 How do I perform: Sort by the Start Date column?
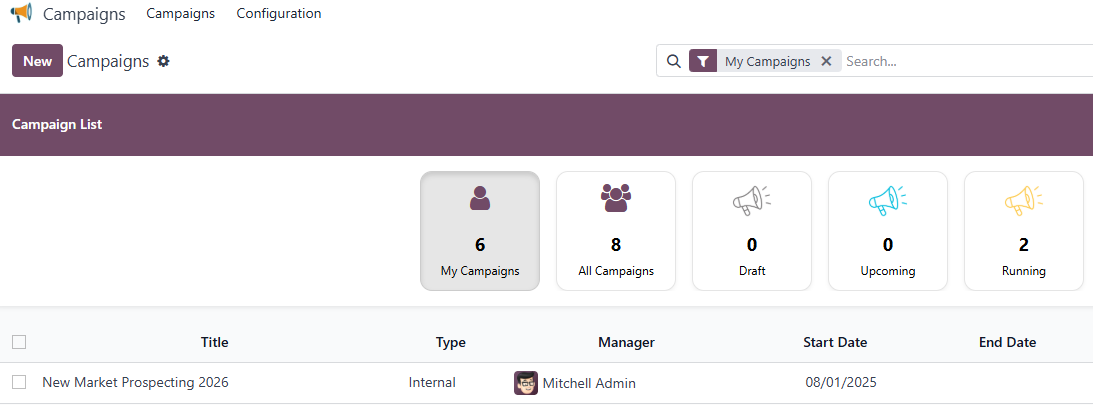[835, 342]
